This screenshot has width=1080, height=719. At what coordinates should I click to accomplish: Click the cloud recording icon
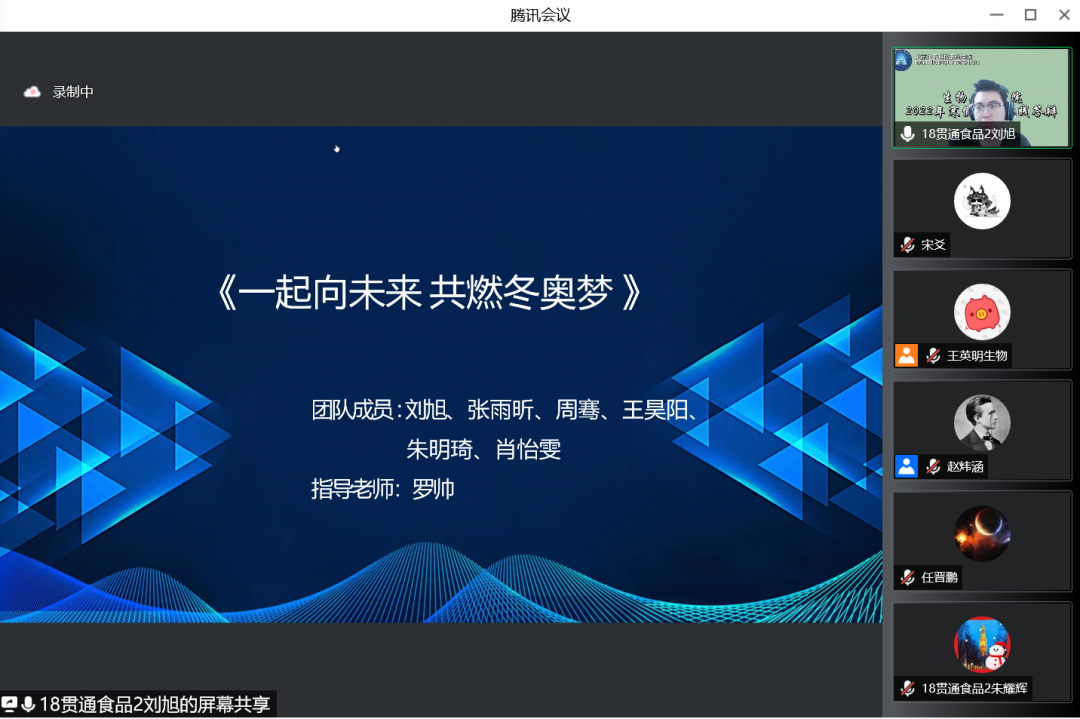click(x=32, y=92)
